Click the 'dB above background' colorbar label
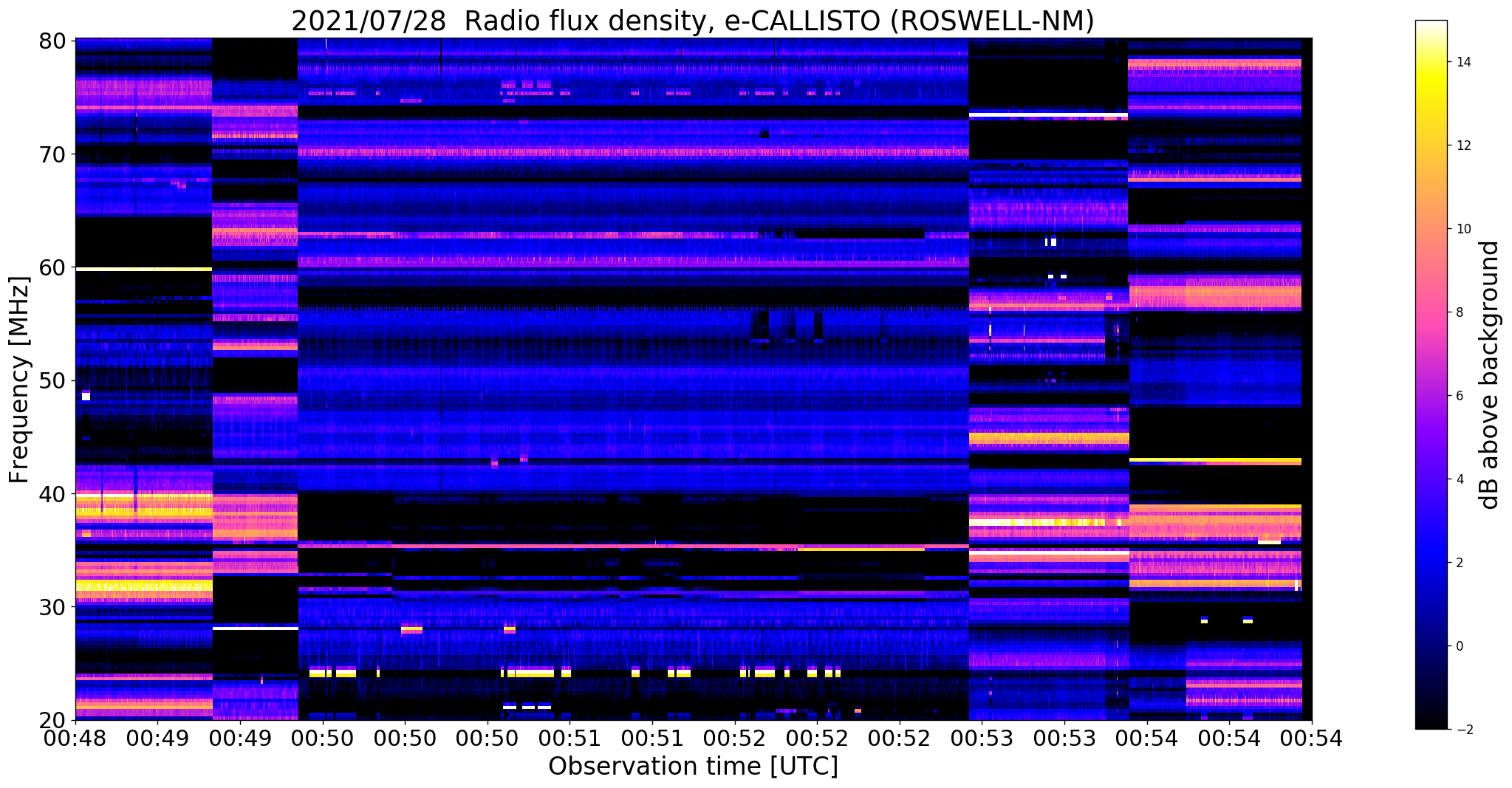Image resolution: width=1512 pixels, height=788 pixels. [1490, 374]
